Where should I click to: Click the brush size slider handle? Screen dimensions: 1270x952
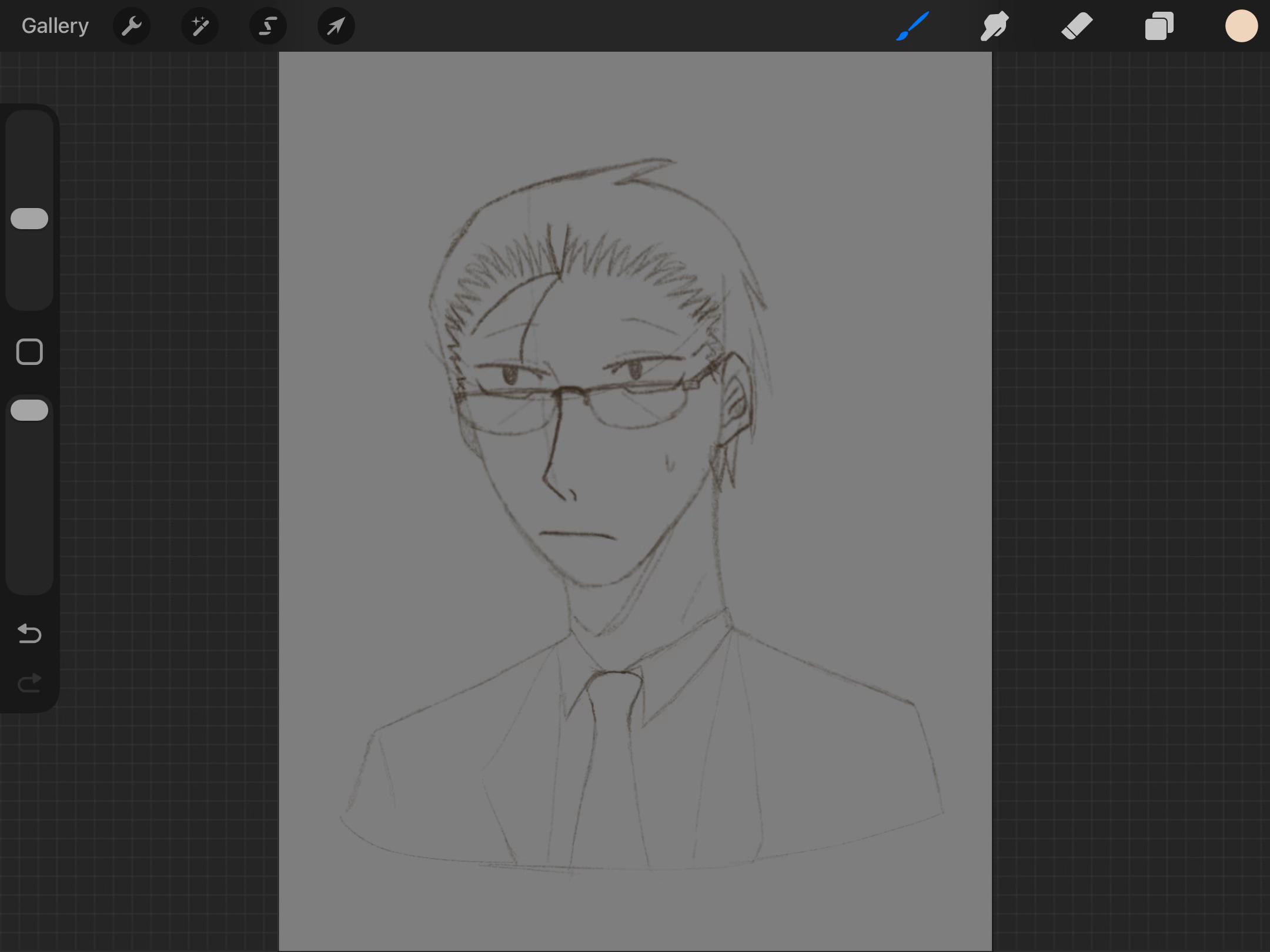29,219
